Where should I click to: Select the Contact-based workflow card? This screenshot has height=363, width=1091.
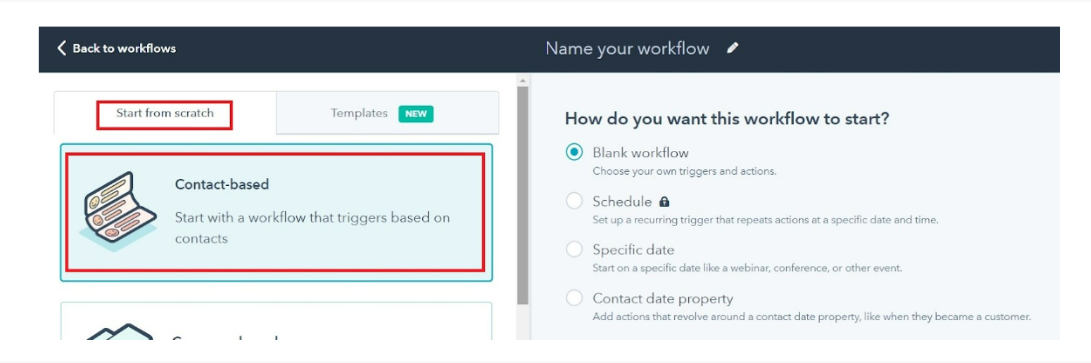pos(276,212)
